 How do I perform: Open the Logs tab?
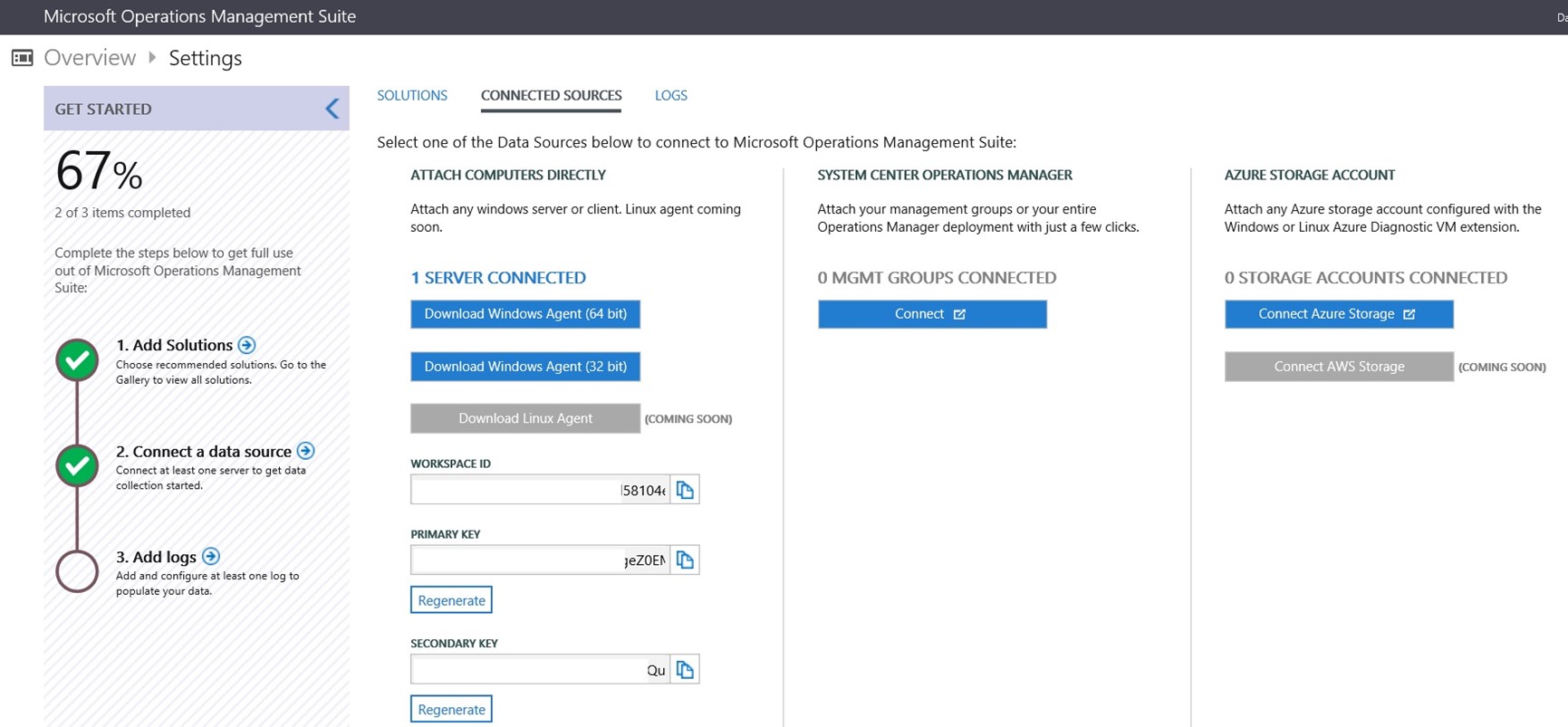(x=671, y=95)
